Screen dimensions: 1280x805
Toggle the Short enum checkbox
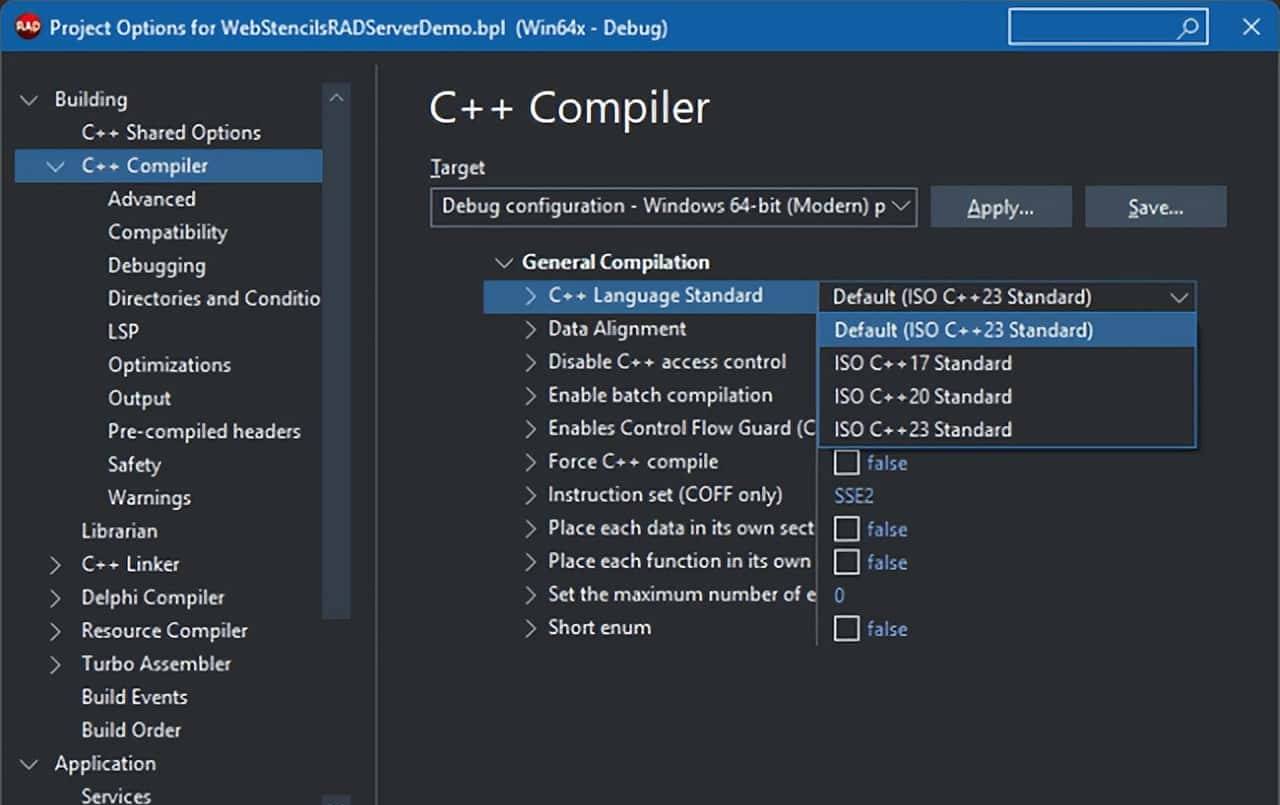tap(846, 628)
